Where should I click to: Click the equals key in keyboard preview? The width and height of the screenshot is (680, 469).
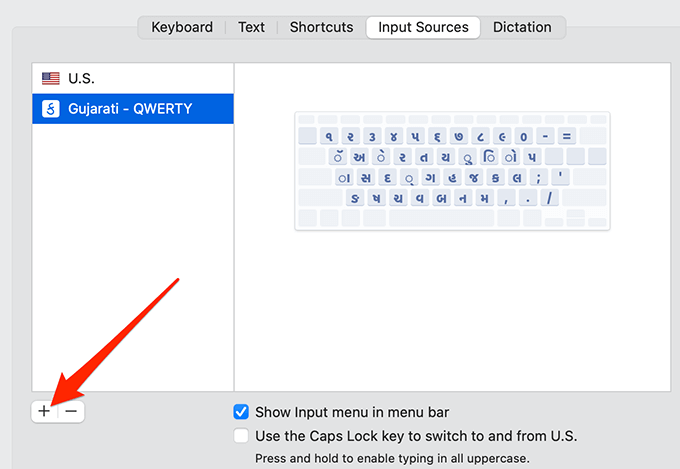(568, 136)
